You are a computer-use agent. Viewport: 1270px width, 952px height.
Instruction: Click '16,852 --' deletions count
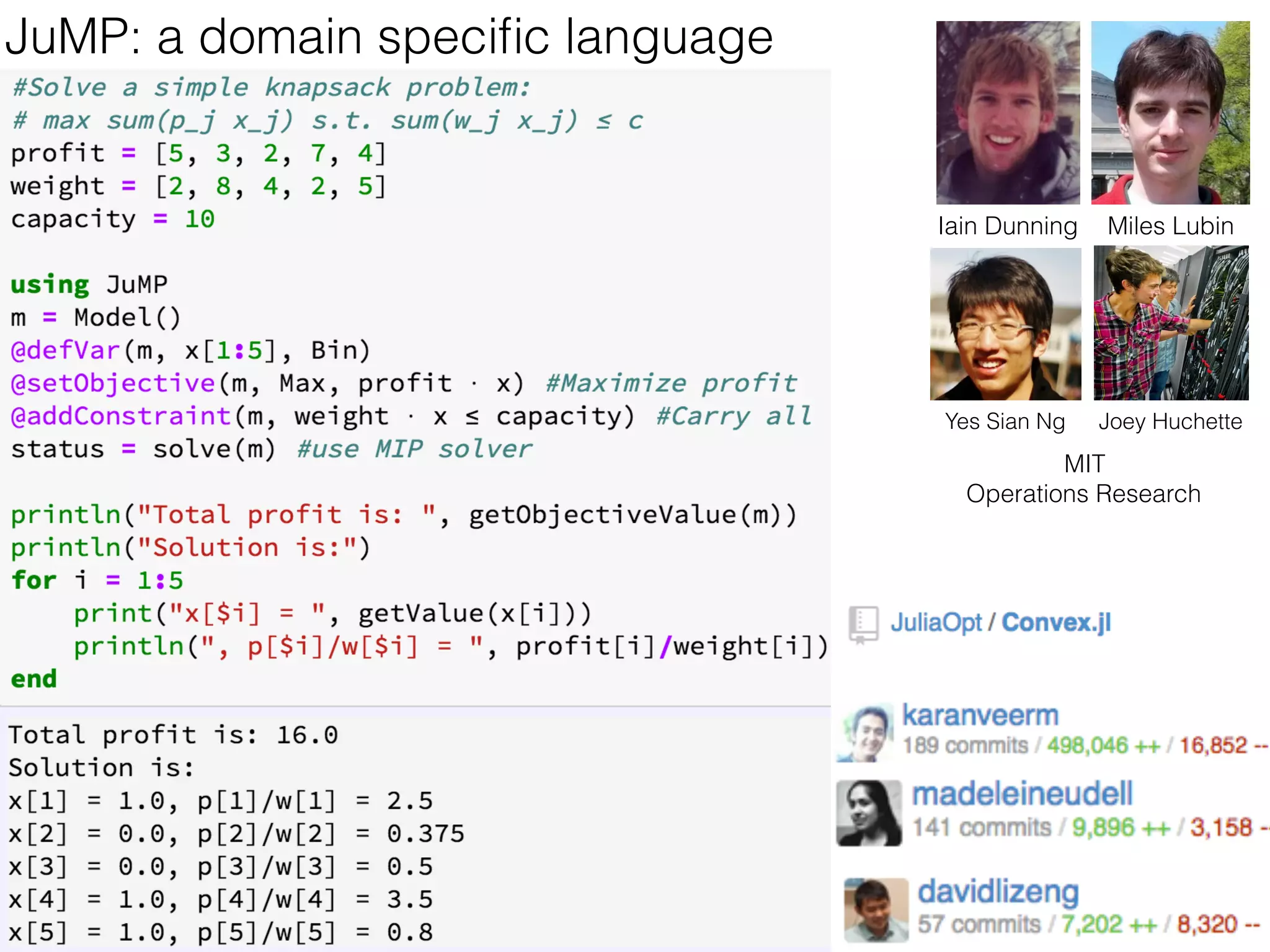coord(1223,746)
